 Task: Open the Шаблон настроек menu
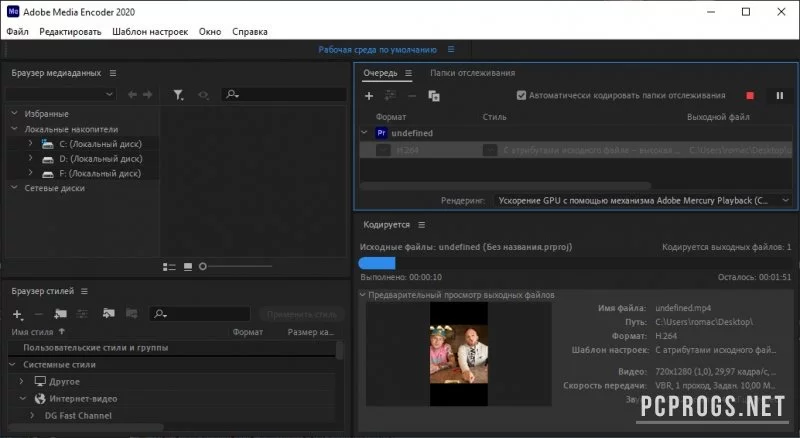(x=150, y=32)
